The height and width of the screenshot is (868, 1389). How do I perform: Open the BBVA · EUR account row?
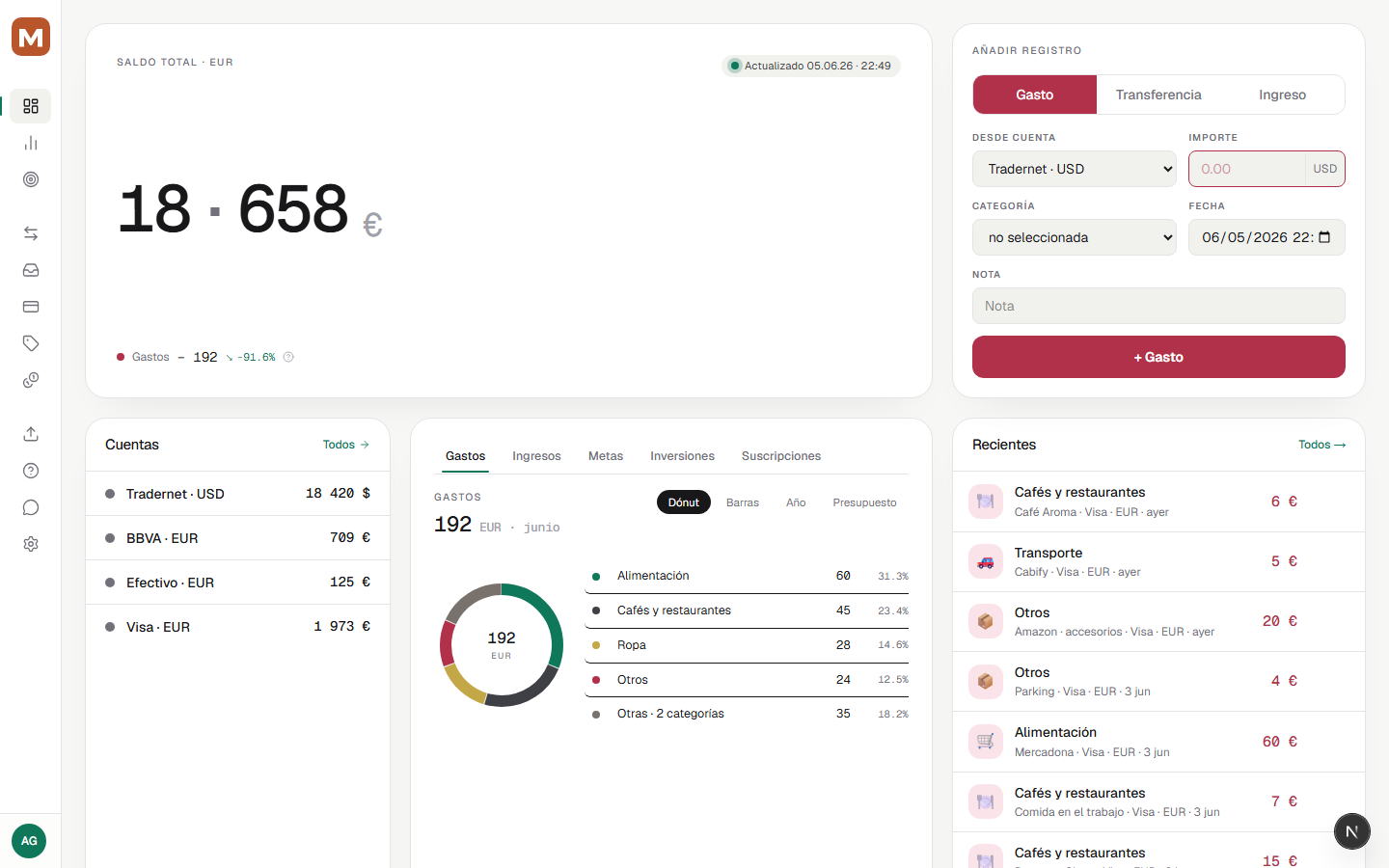coord(238,538)
